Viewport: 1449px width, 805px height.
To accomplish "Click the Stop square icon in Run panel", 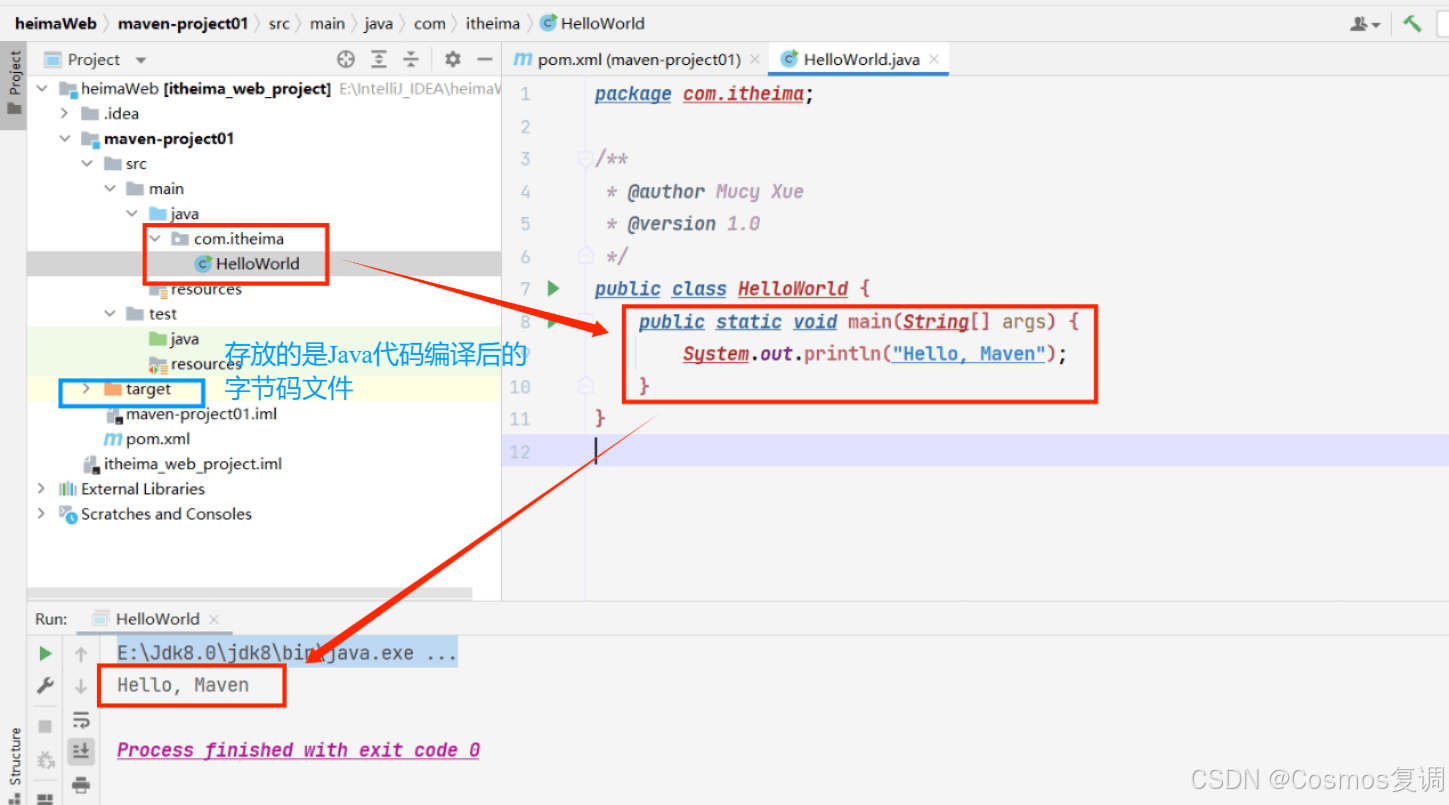I will pyautogui.click(x=45, y=725).
